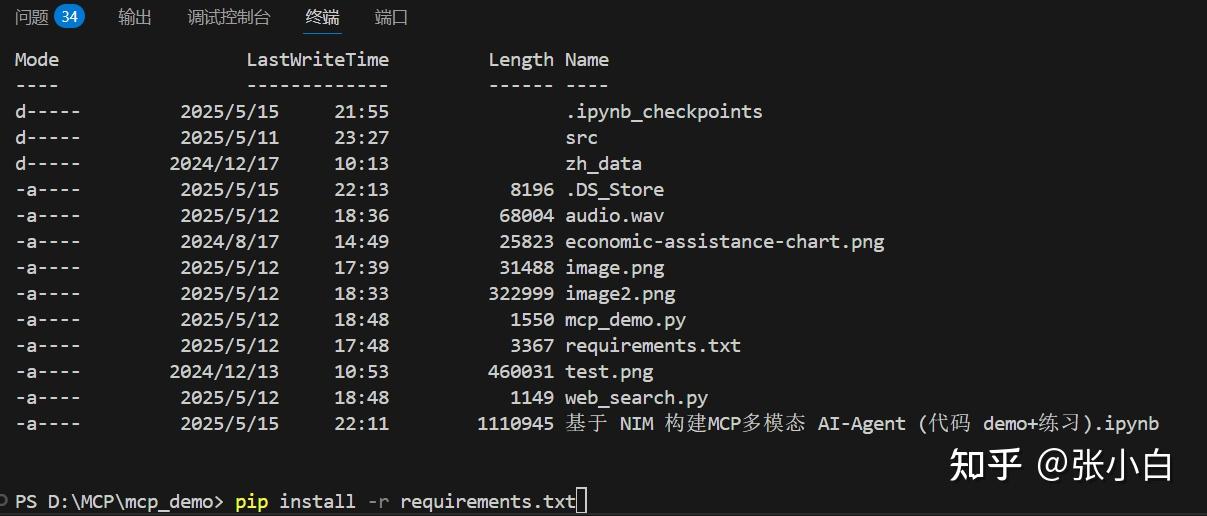
Task: Switch to the 输出 tab
Action: coord(135,17)
